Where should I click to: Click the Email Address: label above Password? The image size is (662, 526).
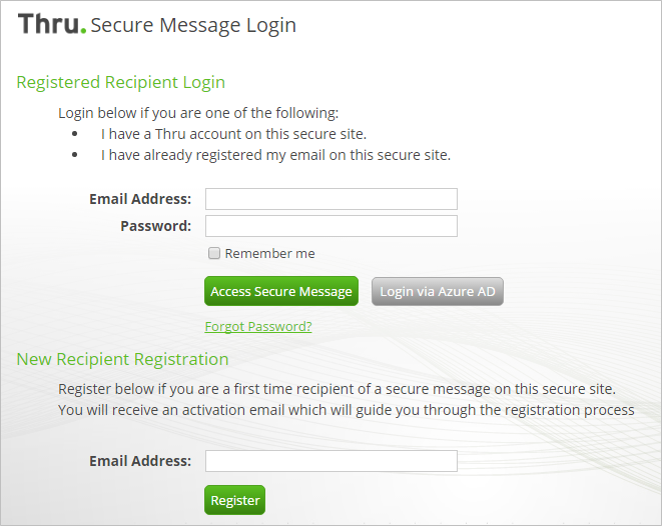140,199
